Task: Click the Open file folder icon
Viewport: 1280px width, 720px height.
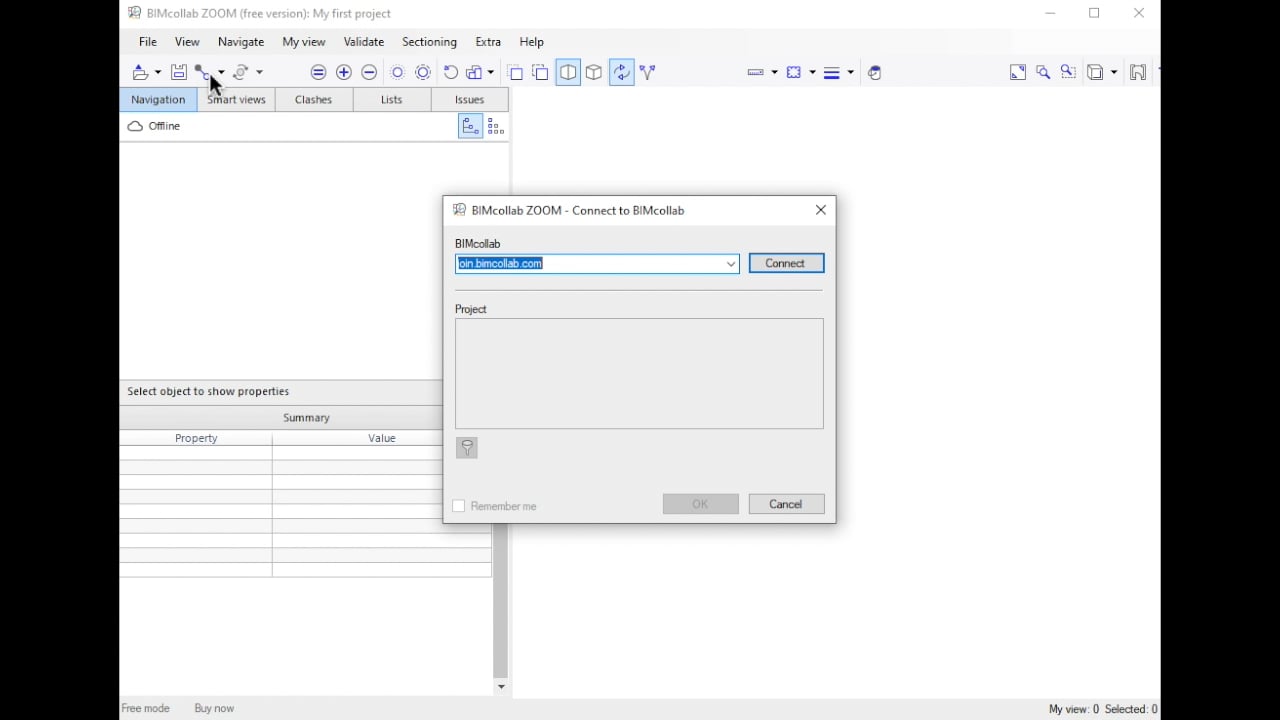Action: [x=141, y=72]
